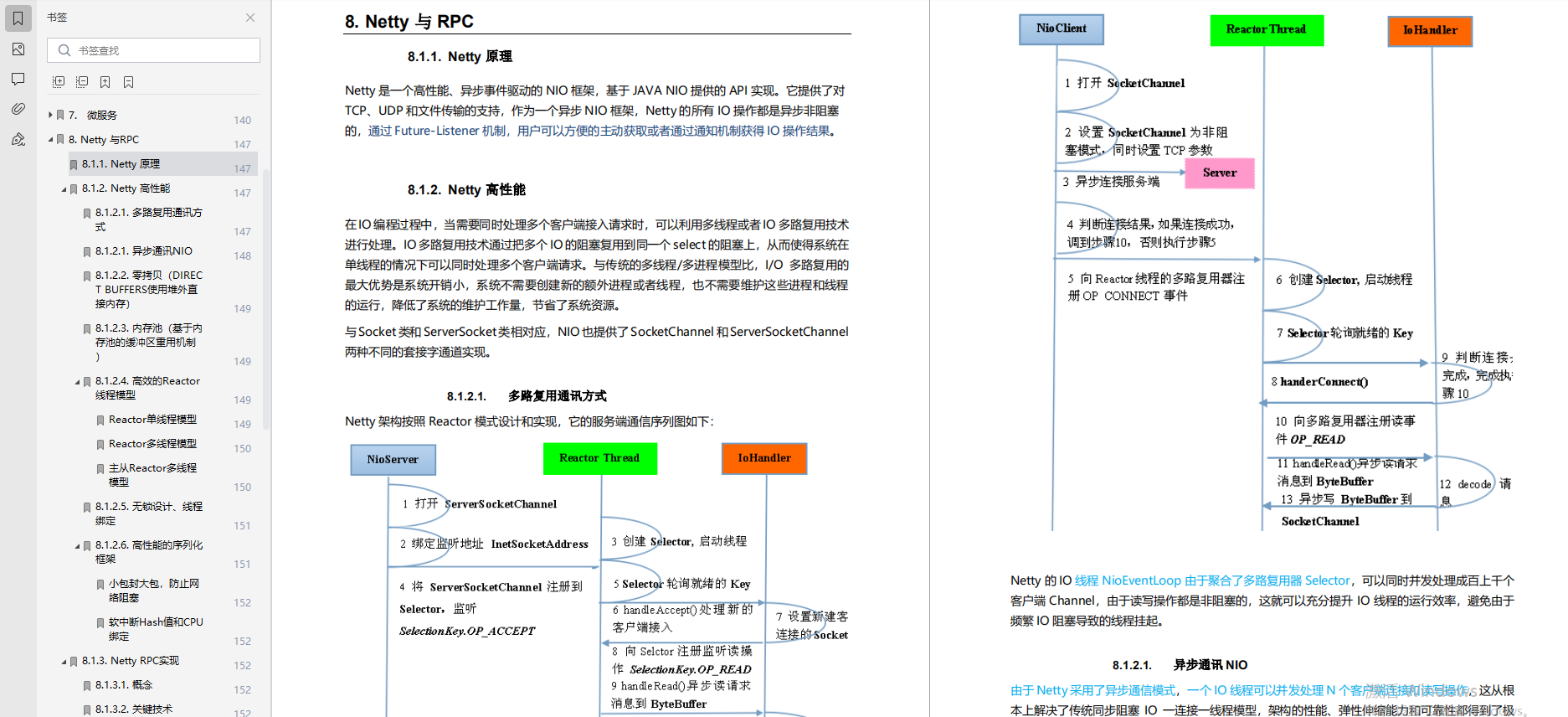Open bookmark 小包封大包,防止网络阻塞
The height and width of the screenshot is (717, 1568).
(x=153, y=591)
